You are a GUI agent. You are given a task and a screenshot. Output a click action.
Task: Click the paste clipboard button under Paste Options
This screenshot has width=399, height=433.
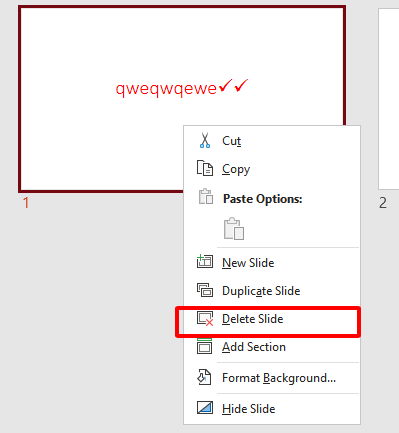234,229
